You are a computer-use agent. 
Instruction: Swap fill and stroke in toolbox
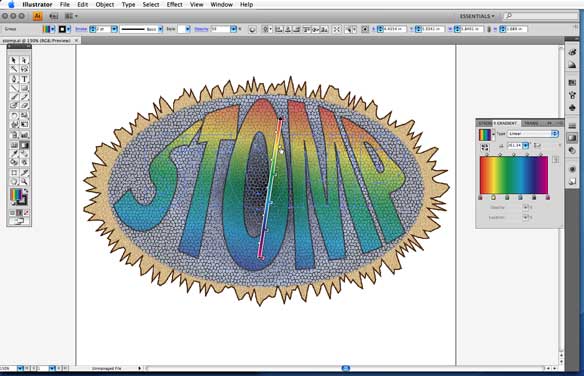26,191
